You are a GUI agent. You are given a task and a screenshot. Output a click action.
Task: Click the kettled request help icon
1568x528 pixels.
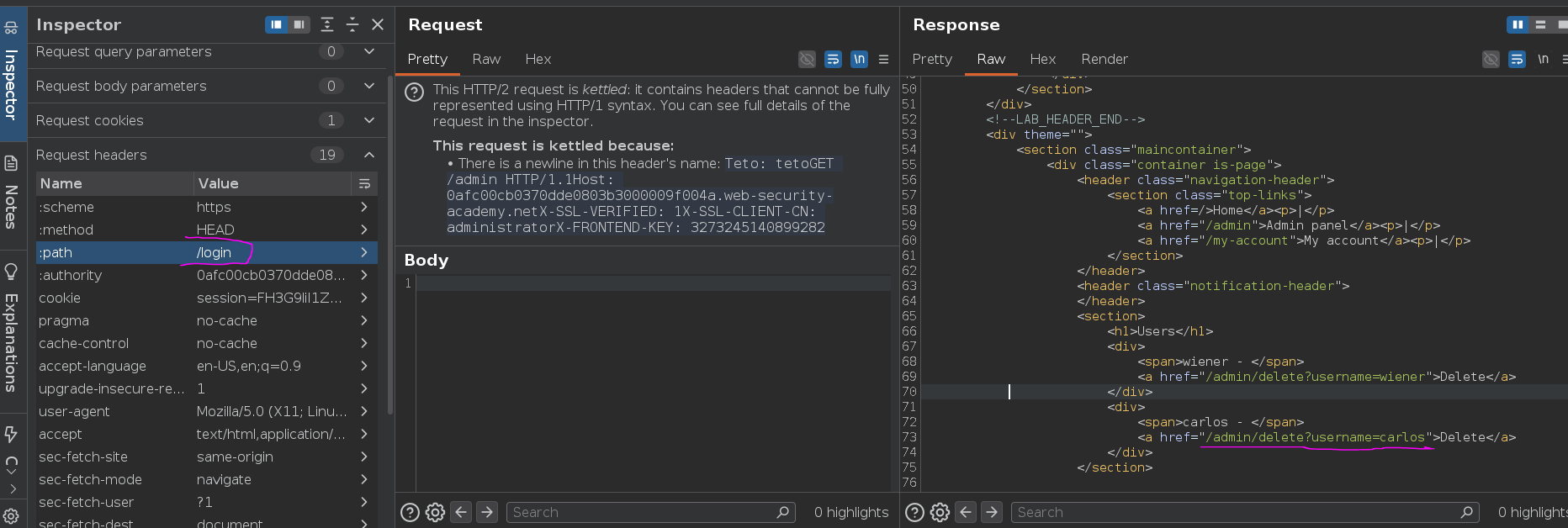(415, 92)
